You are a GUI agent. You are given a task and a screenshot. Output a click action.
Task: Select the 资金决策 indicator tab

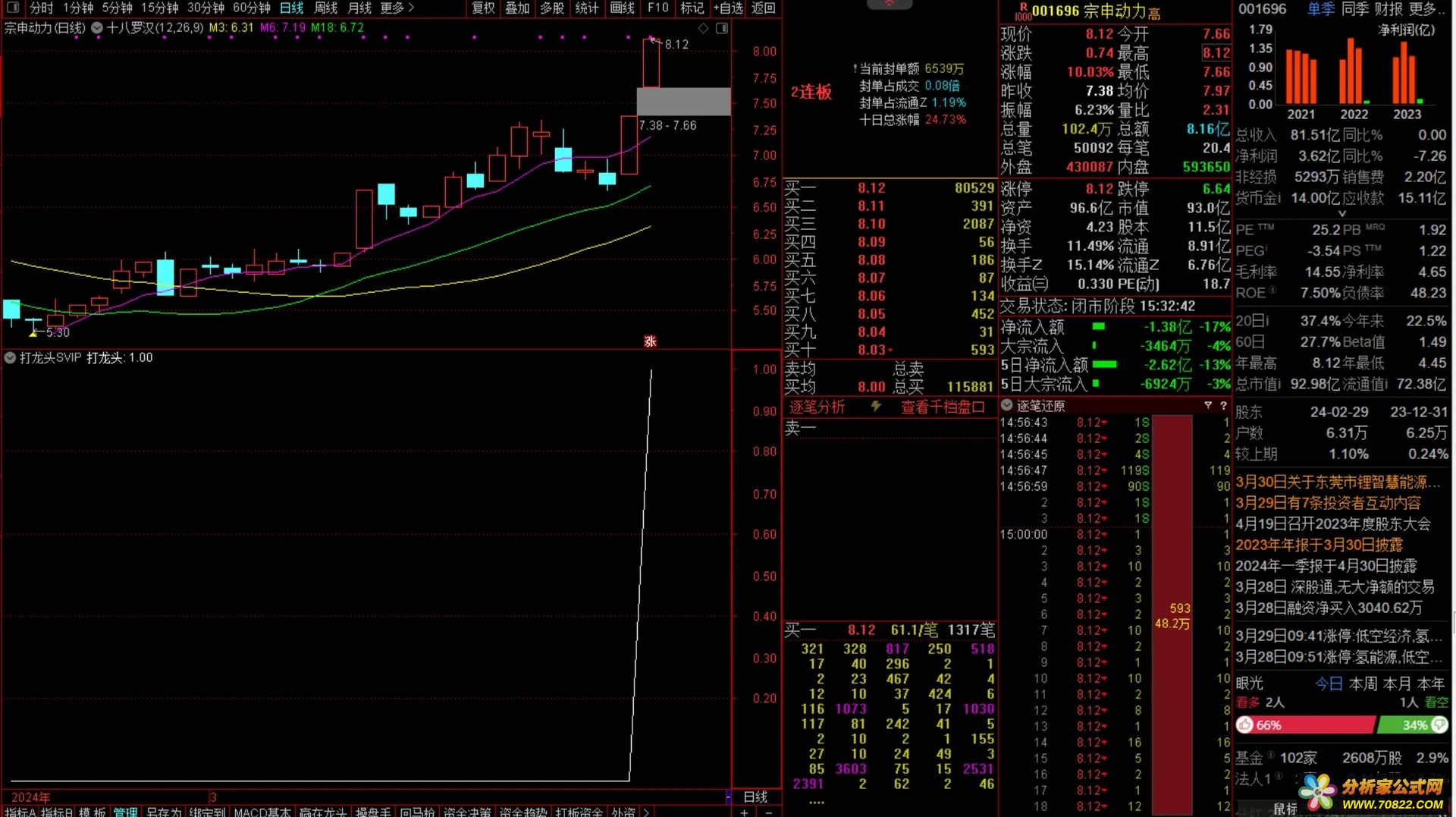466,812
